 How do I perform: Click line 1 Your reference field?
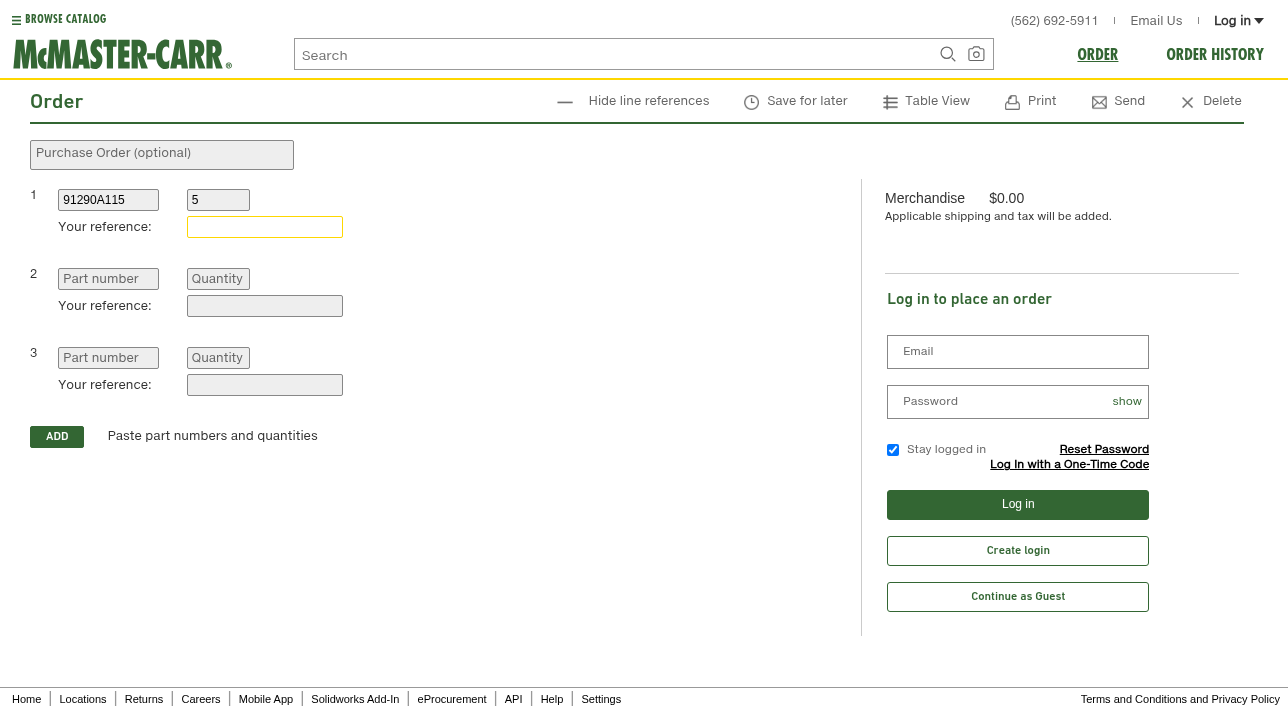(265, 227)
